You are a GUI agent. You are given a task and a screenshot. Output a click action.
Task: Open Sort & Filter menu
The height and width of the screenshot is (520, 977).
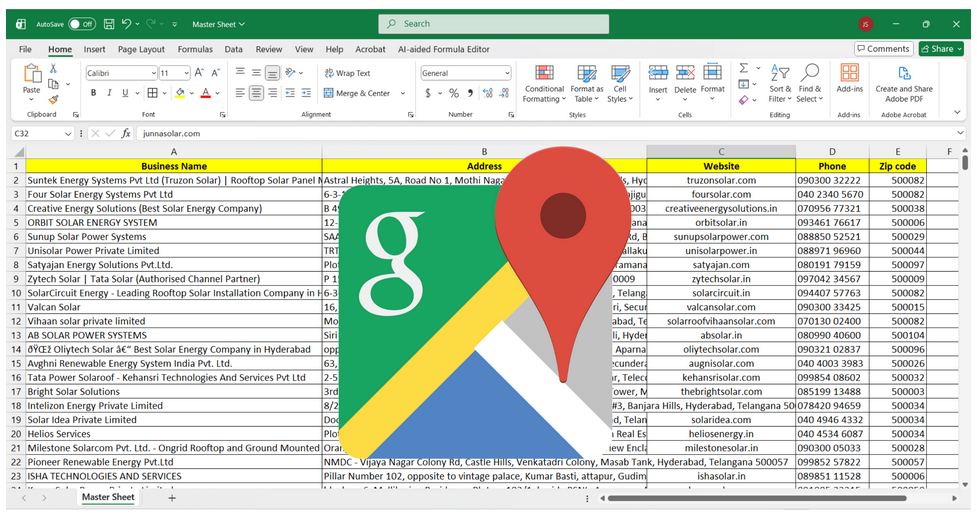click(x=780, y=84)
